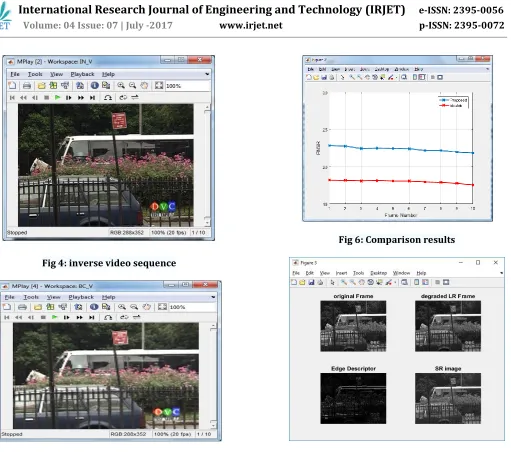Click SR image thumbnail in Figure 5
511x452 pixels.
coord(448,398)
